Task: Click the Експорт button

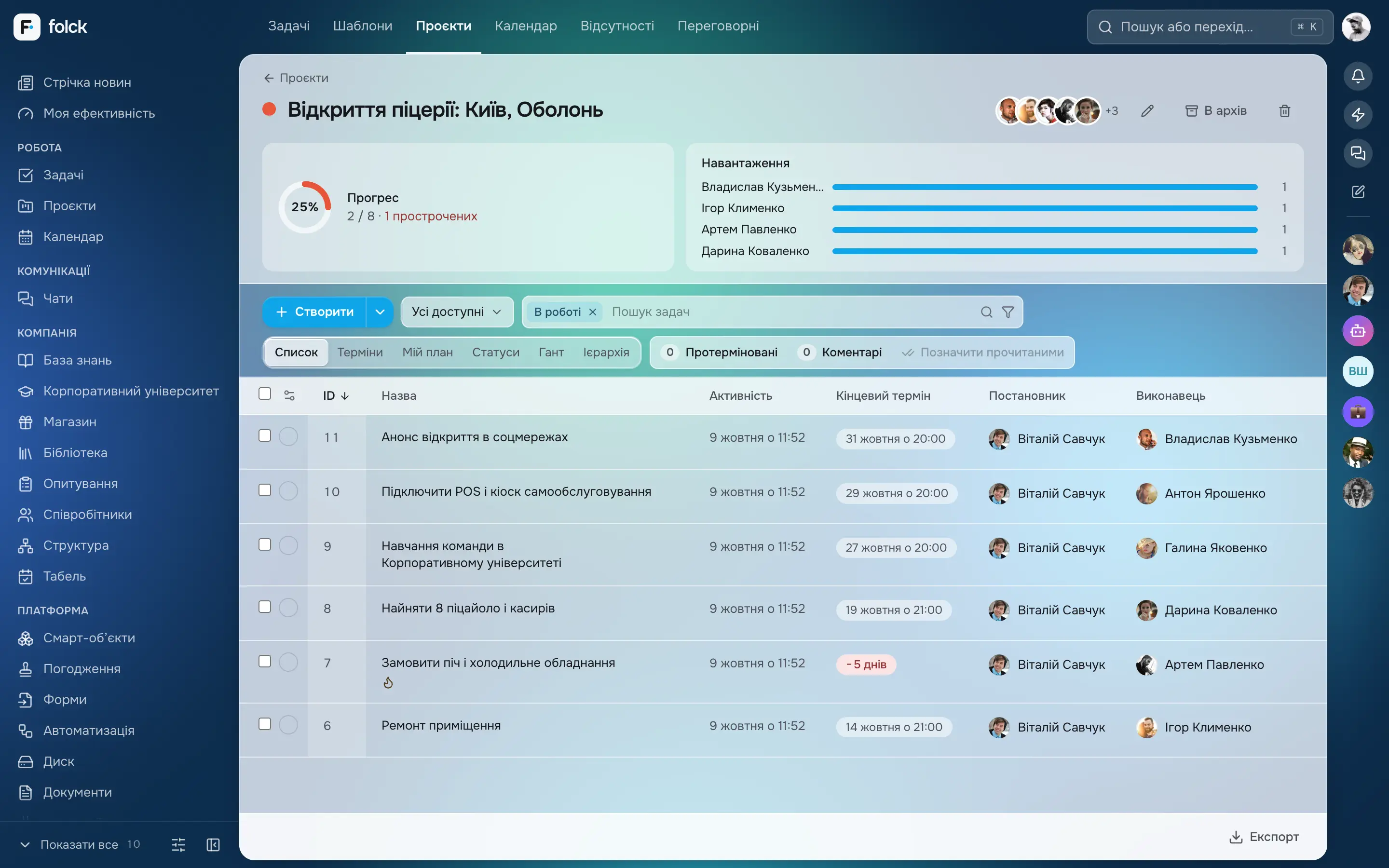Action: click(1264, 837)
